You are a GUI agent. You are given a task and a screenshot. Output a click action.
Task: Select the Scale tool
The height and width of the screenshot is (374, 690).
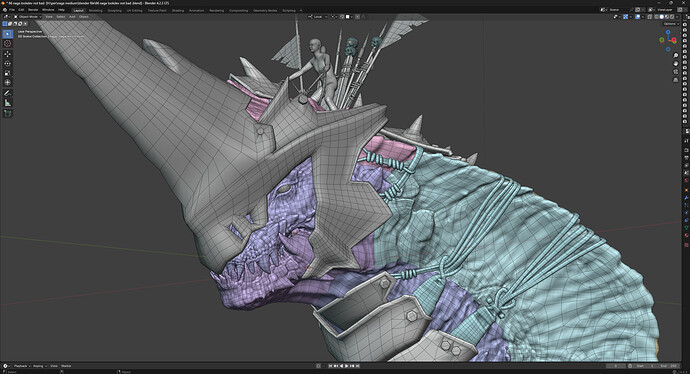[x=7, y=73]
